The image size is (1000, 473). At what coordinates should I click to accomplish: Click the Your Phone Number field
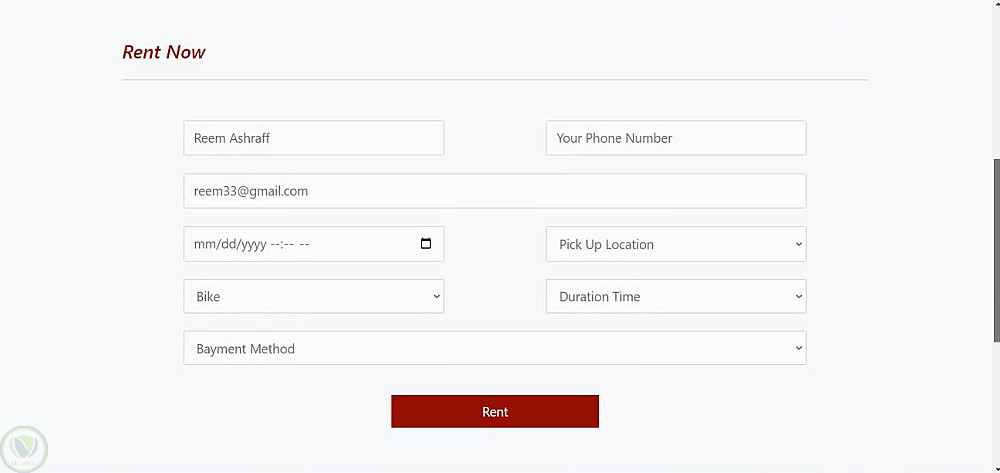676,138
